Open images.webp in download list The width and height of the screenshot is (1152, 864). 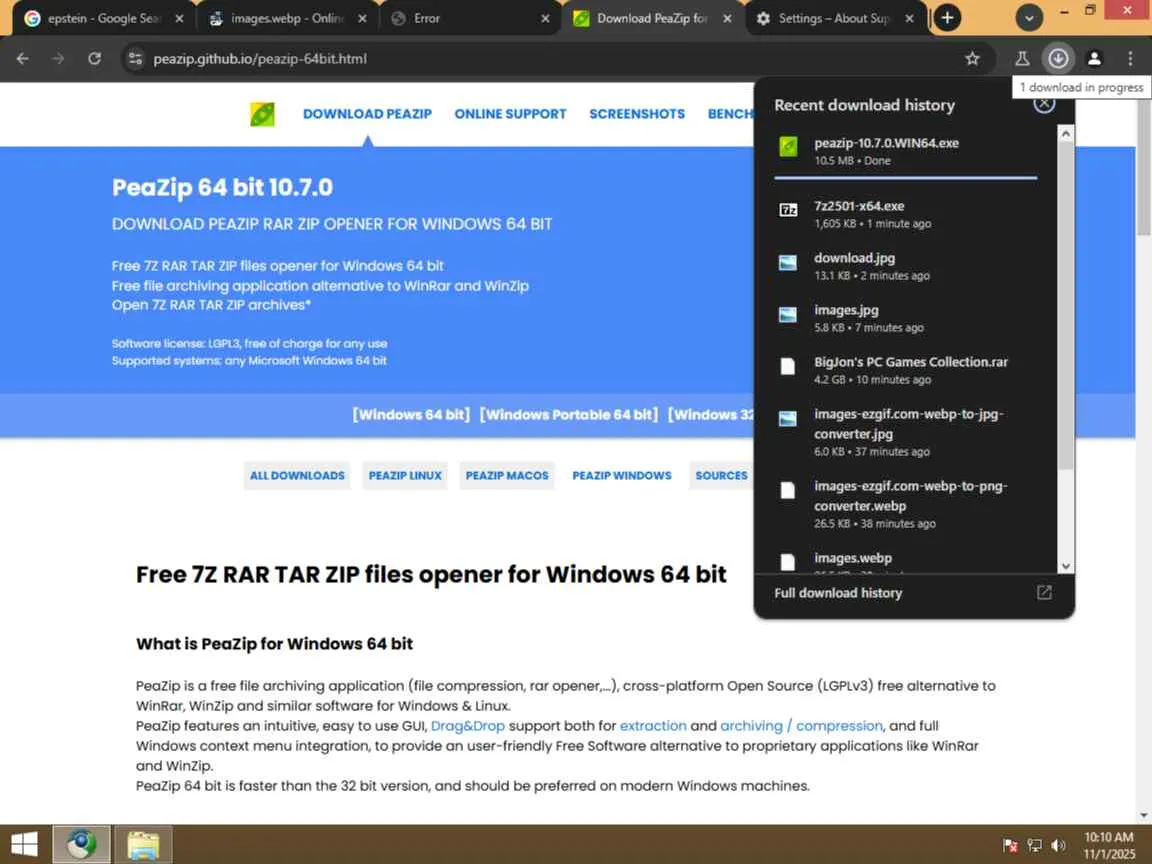pyautogui.click(x=905, y=559)
